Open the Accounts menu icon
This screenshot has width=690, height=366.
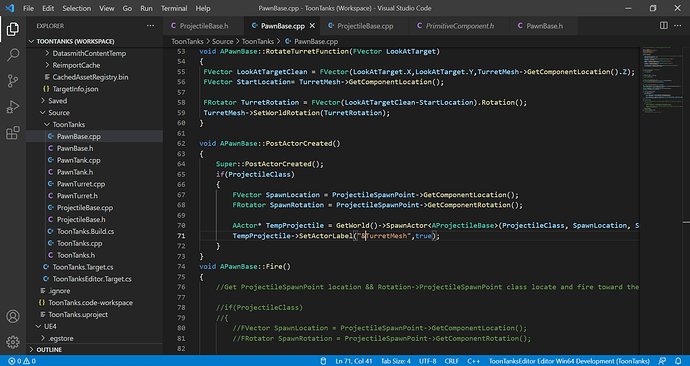coord(13,316)
